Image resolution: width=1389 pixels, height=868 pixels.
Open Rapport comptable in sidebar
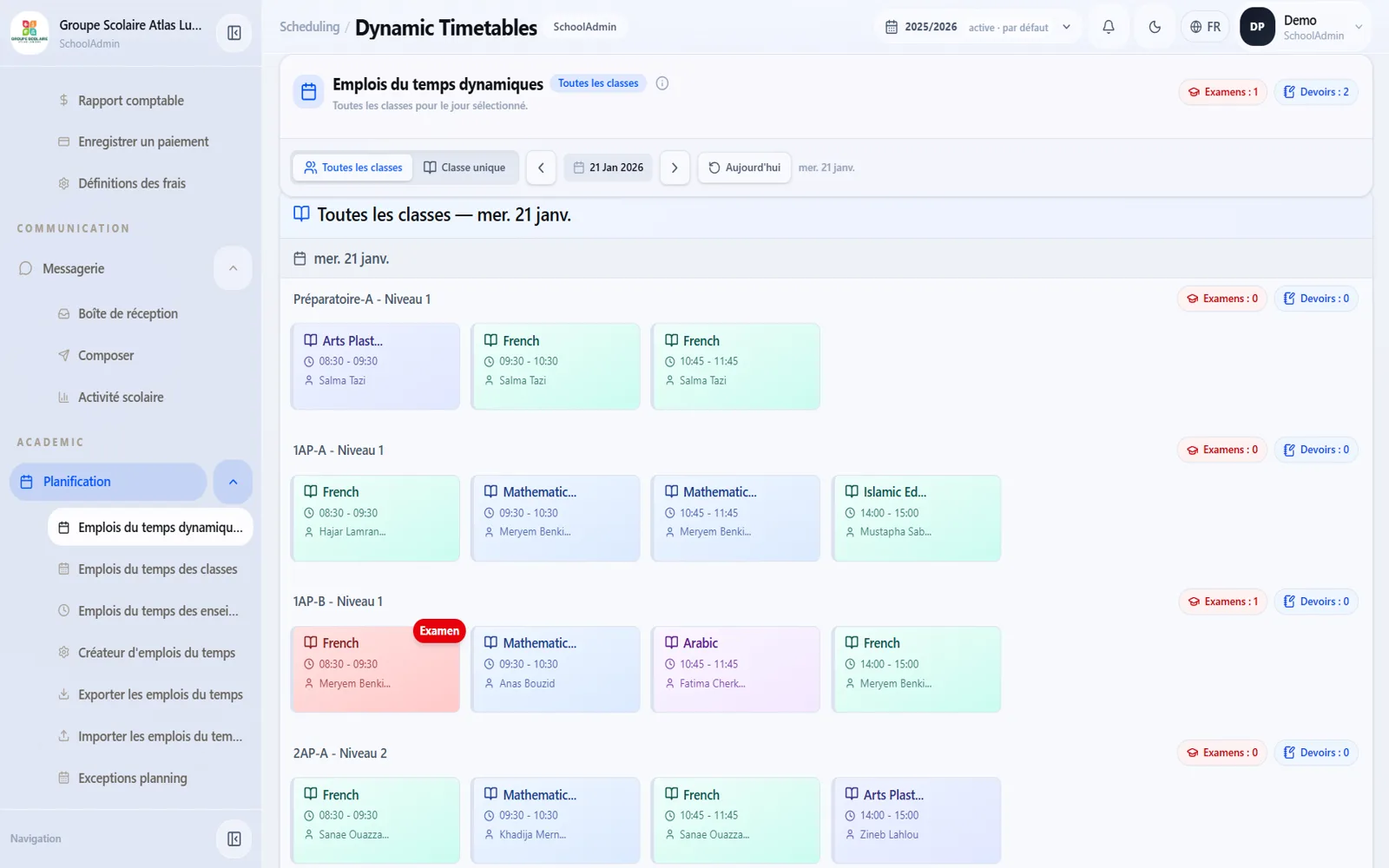(x=130, y=101)
